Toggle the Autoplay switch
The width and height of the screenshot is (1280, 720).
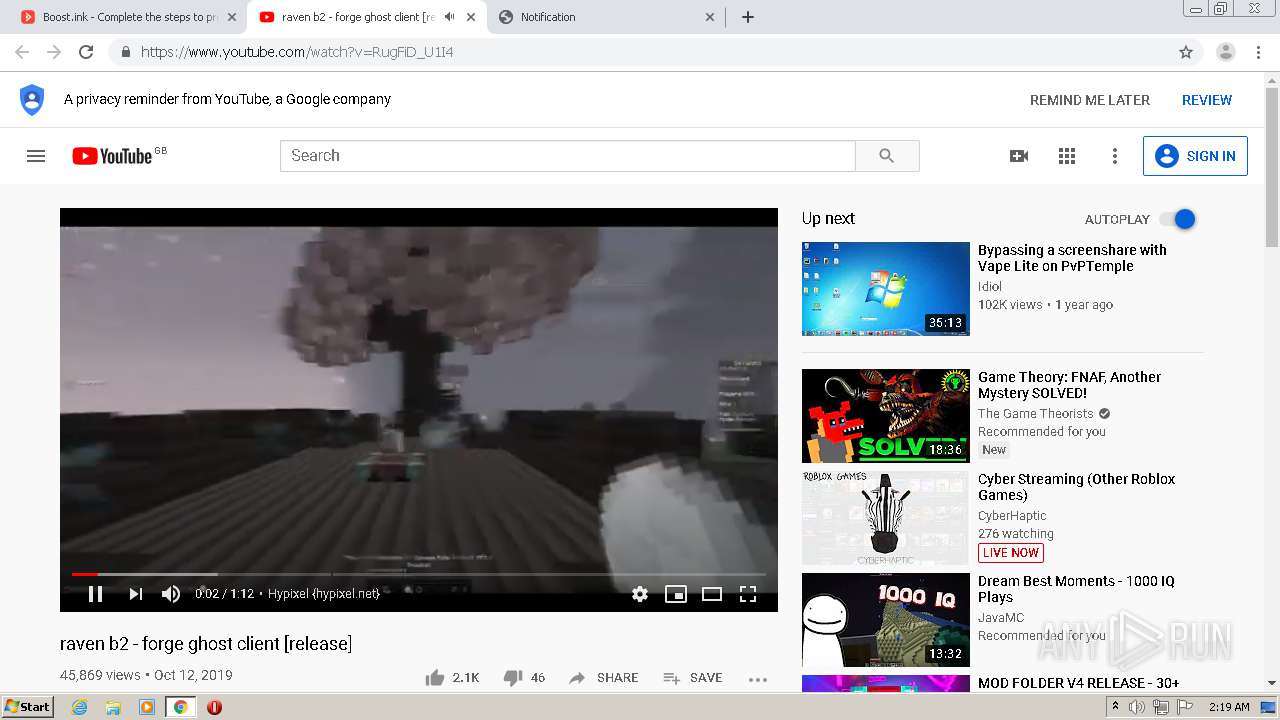[1177, 219]
